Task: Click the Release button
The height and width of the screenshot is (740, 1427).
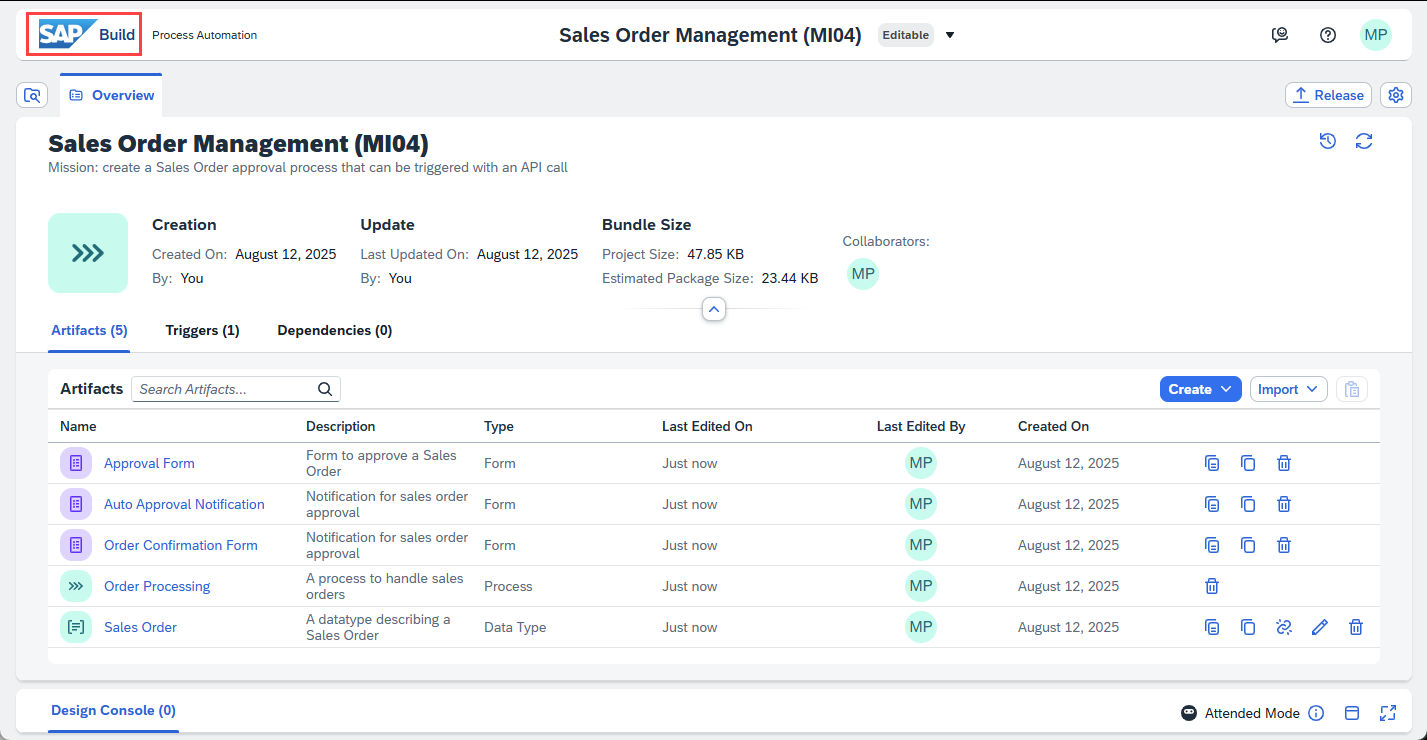Action: click(1328, 95)
